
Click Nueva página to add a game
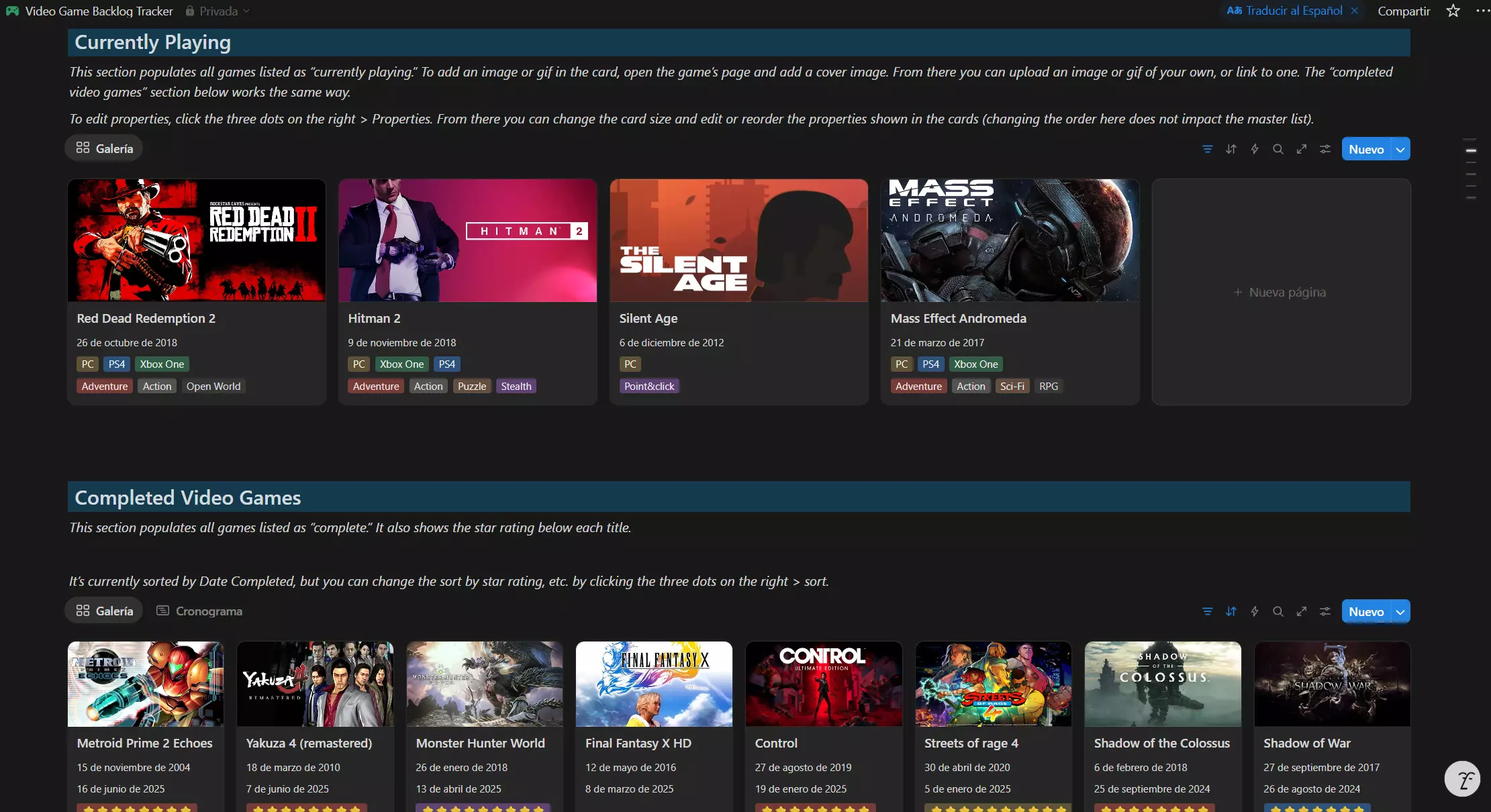click(1281, 292)
